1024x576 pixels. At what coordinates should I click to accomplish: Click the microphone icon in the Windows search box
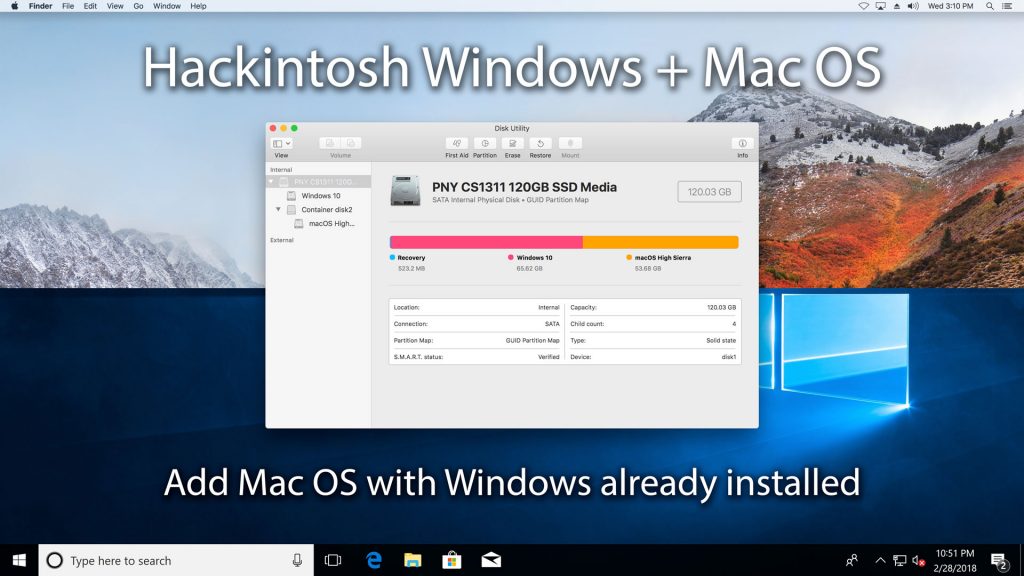tap(297, 560)
